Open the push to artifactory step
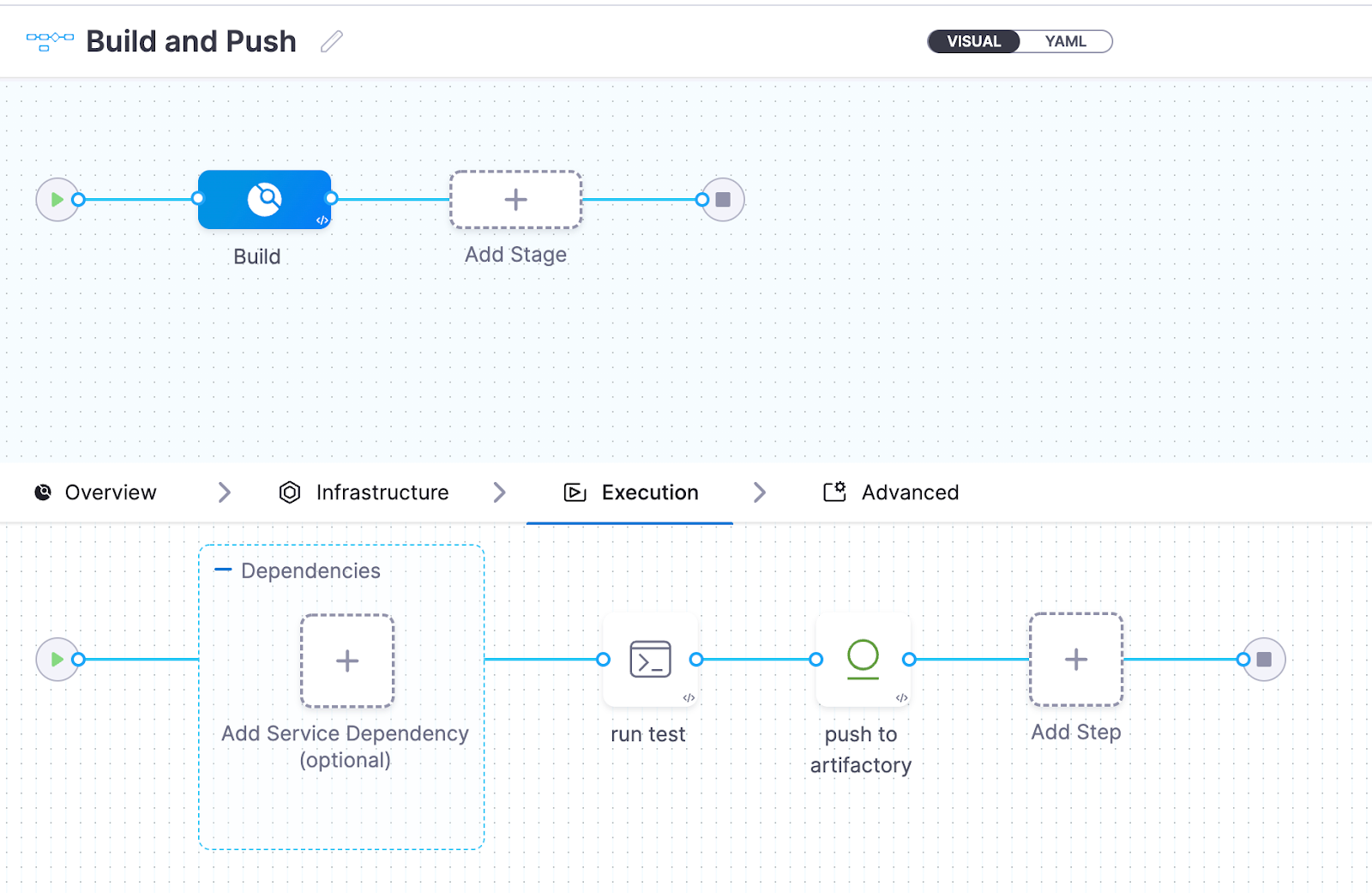This screenshot has width=1372, height=893. 863,660
